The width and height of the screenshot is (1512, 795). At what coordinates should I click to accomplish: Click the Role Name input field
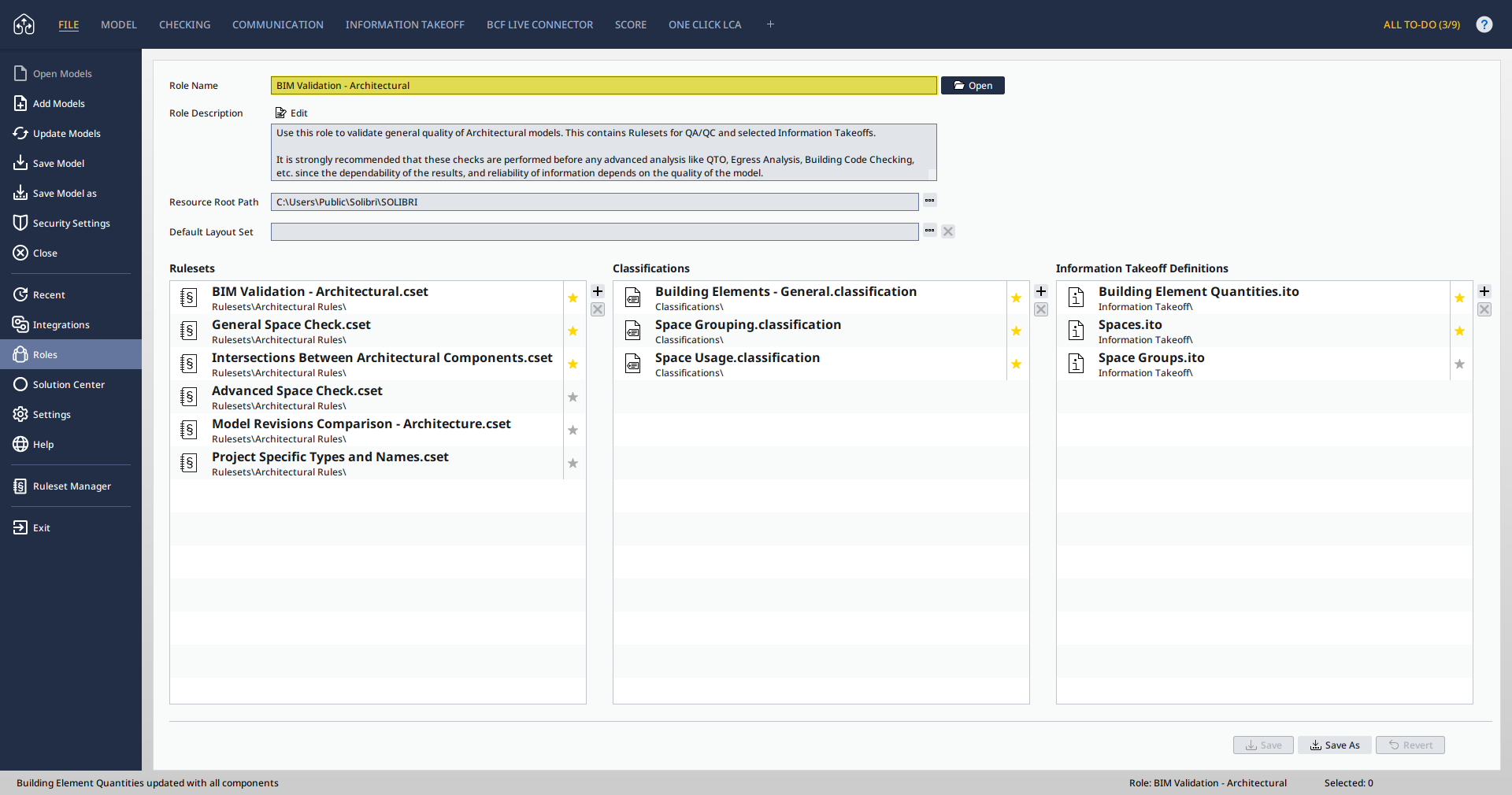[604, 85]
